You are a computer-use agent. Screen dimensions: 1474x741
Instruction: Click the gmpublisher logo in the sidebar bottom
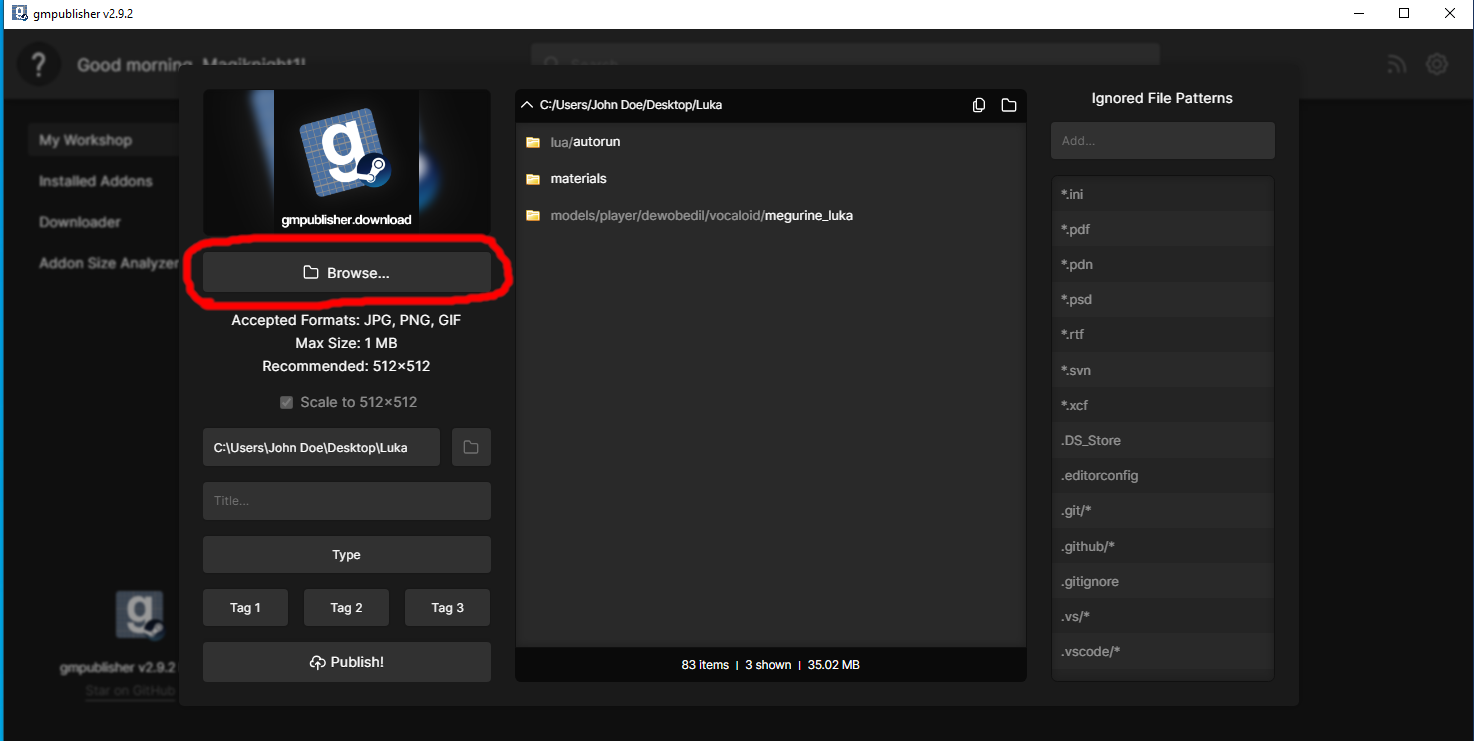coord(139,615)
